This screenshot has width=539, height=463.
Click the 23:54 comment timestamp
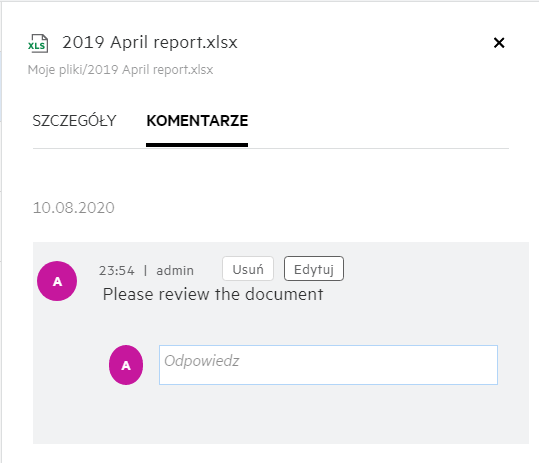click(117, 271)
